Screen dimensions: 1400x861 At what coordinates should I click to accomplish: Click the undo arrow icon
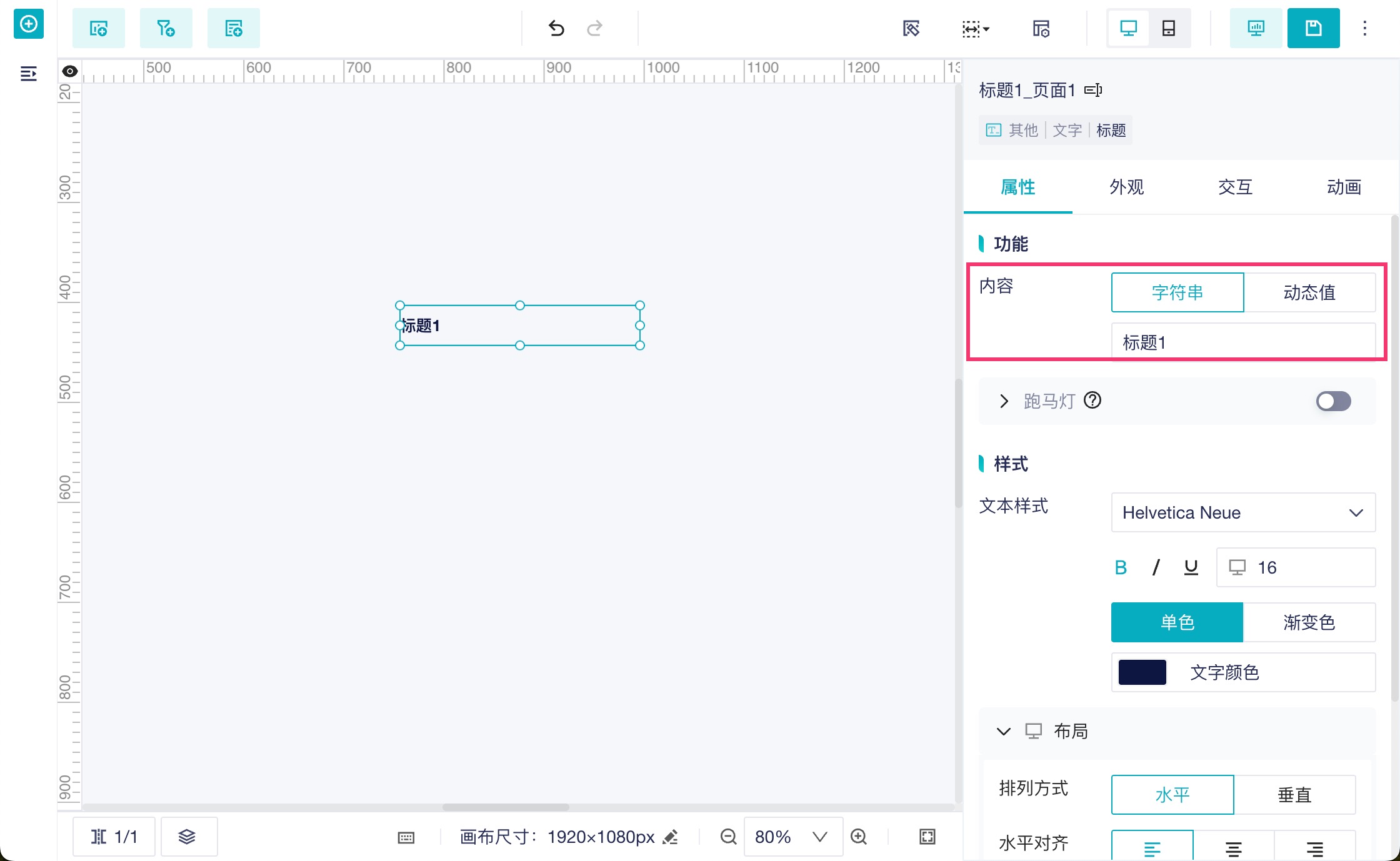[x=556, y=28]
